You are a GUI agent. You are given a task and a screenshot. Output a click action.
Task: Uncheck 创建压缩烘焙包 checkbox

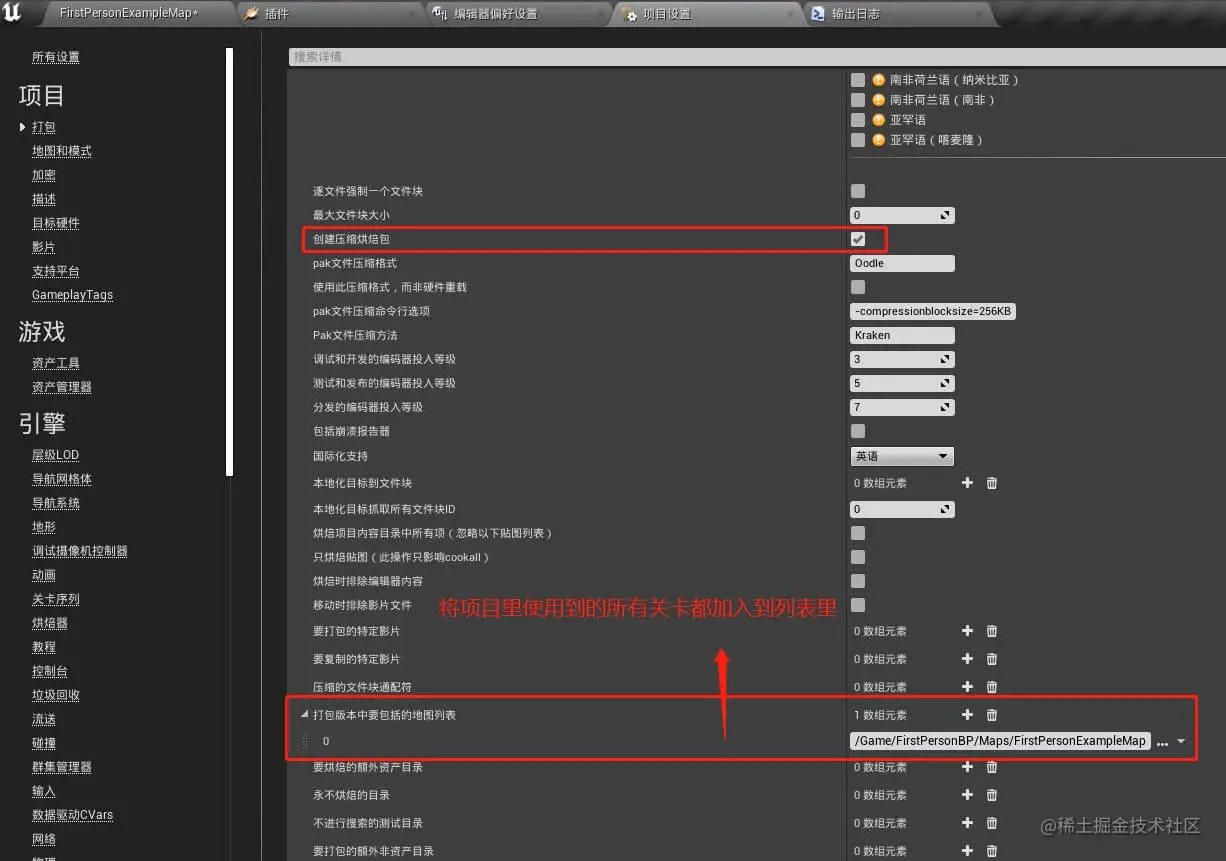click(857, 239)
